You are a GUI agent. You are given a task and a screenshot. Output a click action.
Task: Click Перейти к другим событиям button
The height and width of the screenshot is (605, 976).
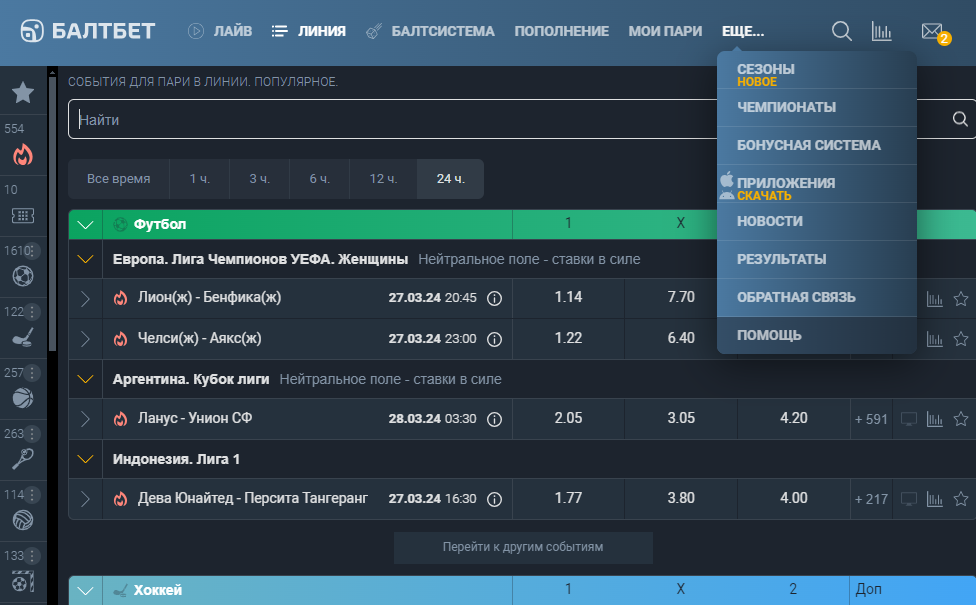click(x=523, y=547)
